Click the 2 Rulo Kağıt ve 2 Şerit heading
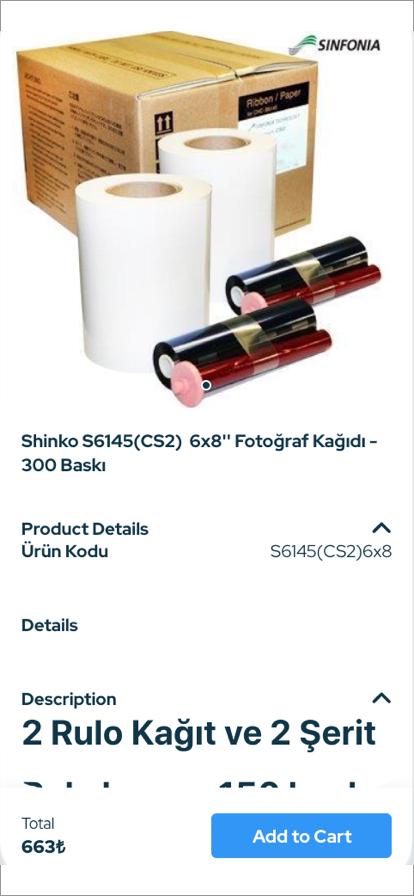This screenshot has width=414, height=896. coord(198,734)
